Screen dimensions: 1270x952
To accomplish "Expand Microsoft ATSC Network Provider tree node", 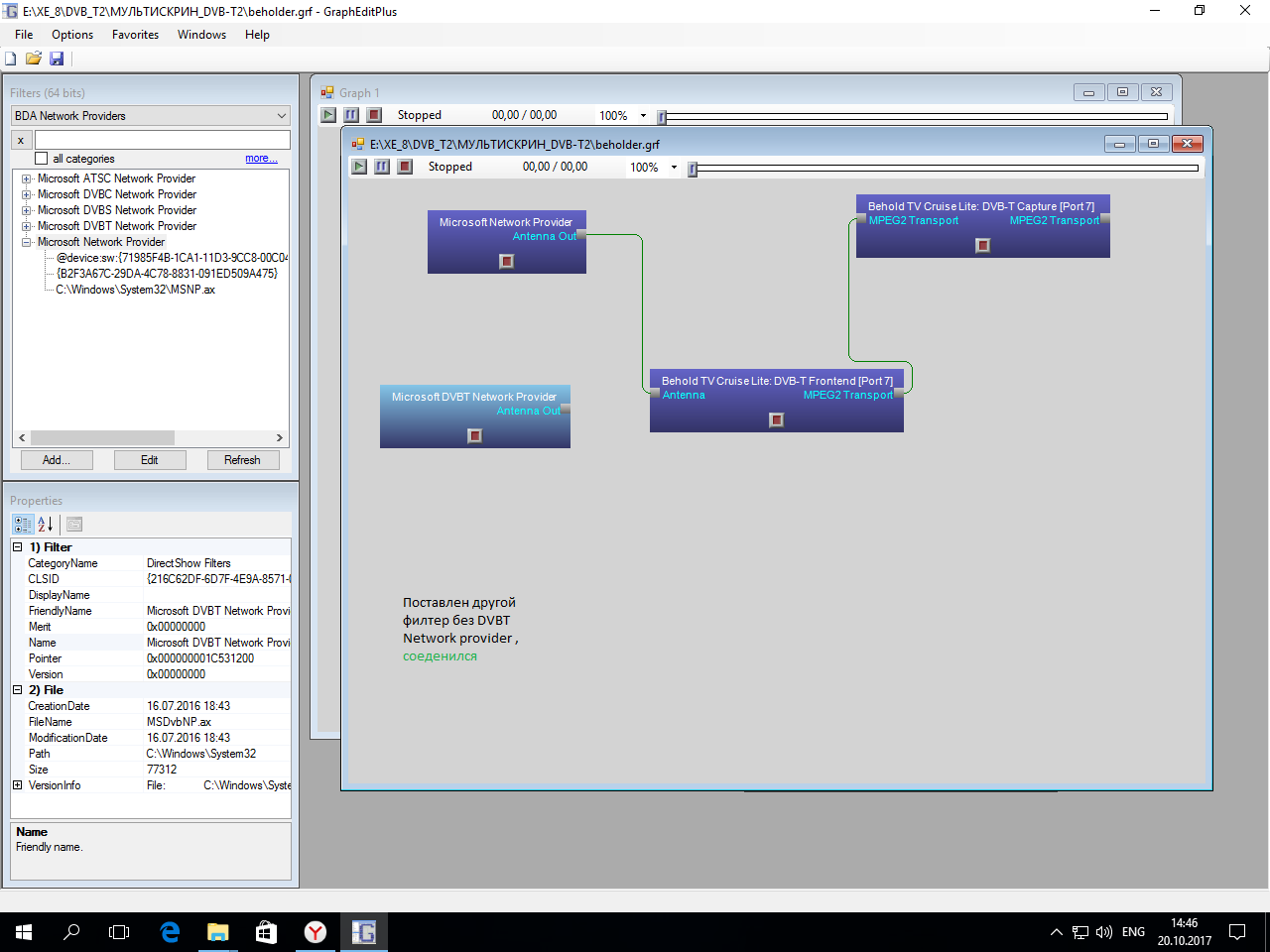I will coord(27,178).
